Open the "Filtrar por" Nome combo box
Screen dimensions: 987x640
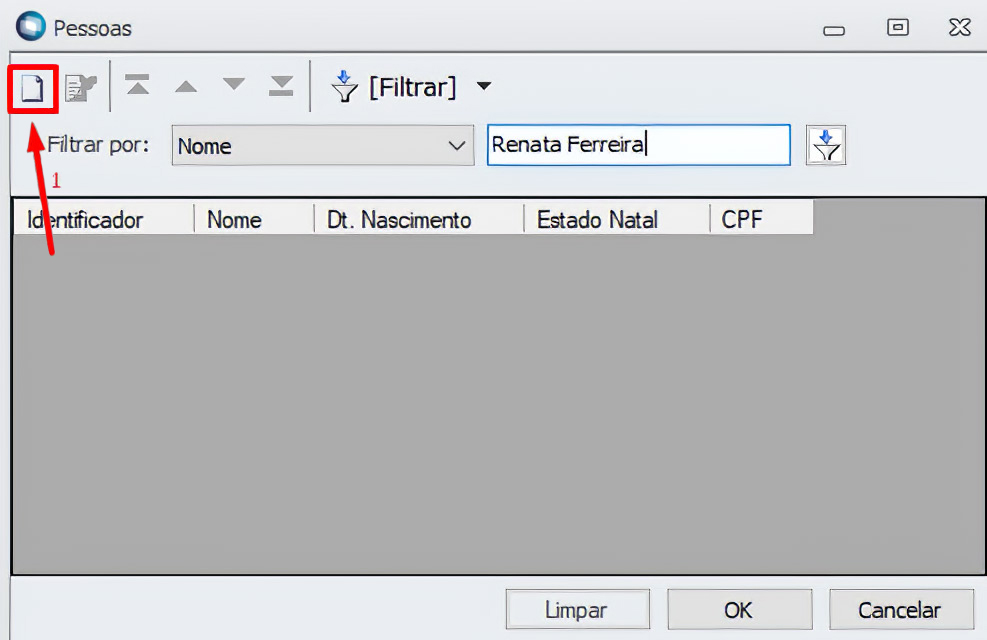pyautogui.click(x=322, y=146)
